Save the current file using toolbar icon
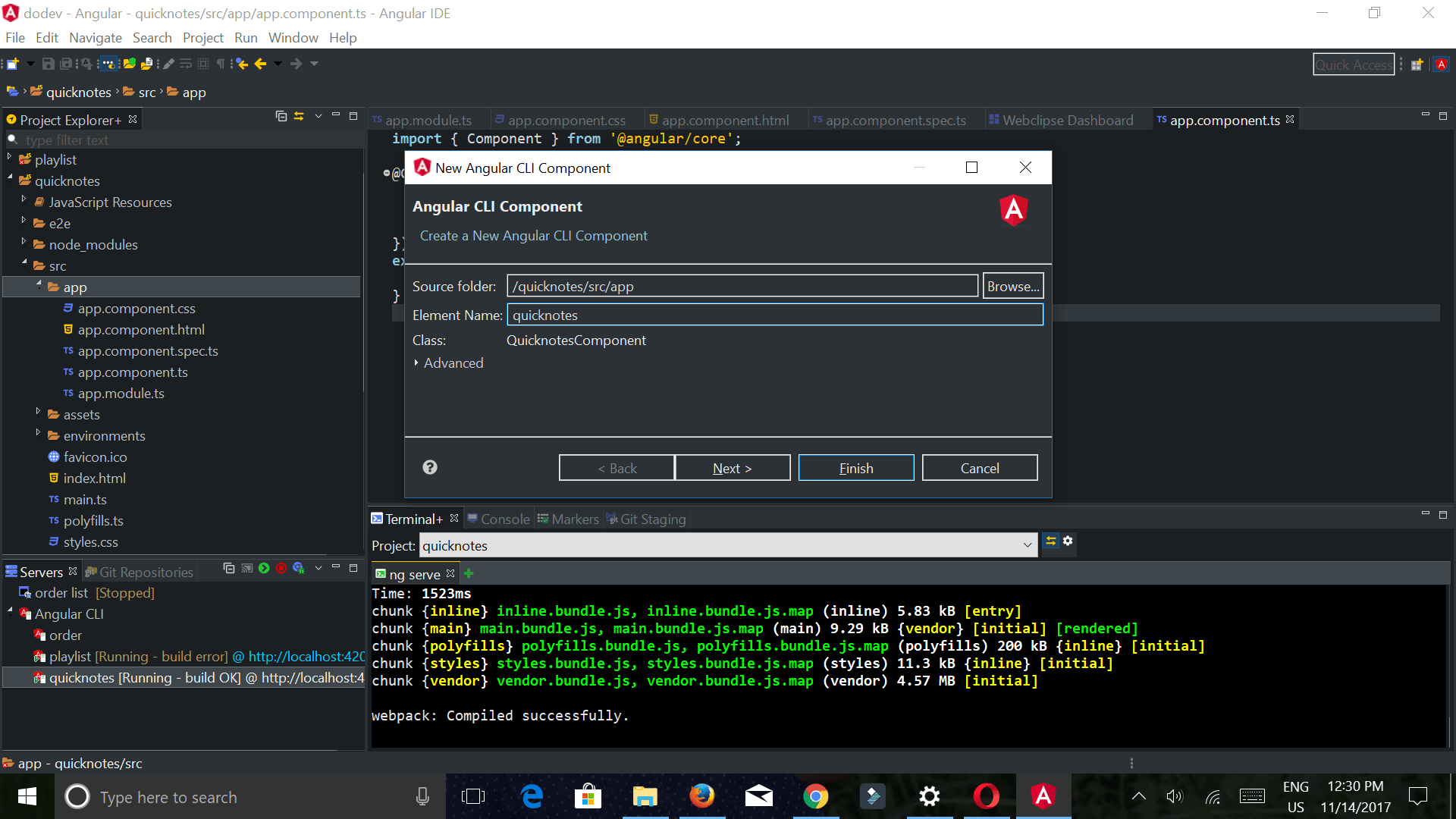The height and width of the screenshot is (819, 1456). coord(47,64)
